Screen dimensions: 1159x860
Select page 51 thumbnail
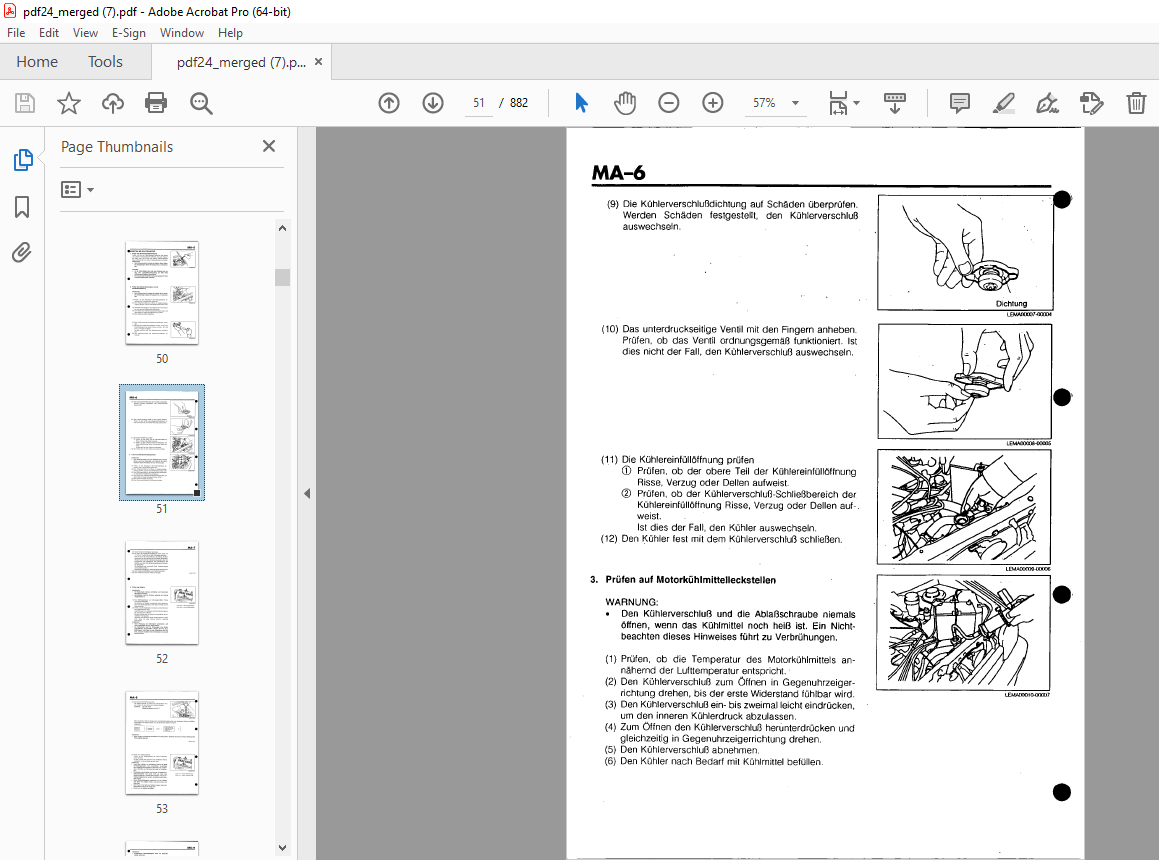(x=162, y=442)
